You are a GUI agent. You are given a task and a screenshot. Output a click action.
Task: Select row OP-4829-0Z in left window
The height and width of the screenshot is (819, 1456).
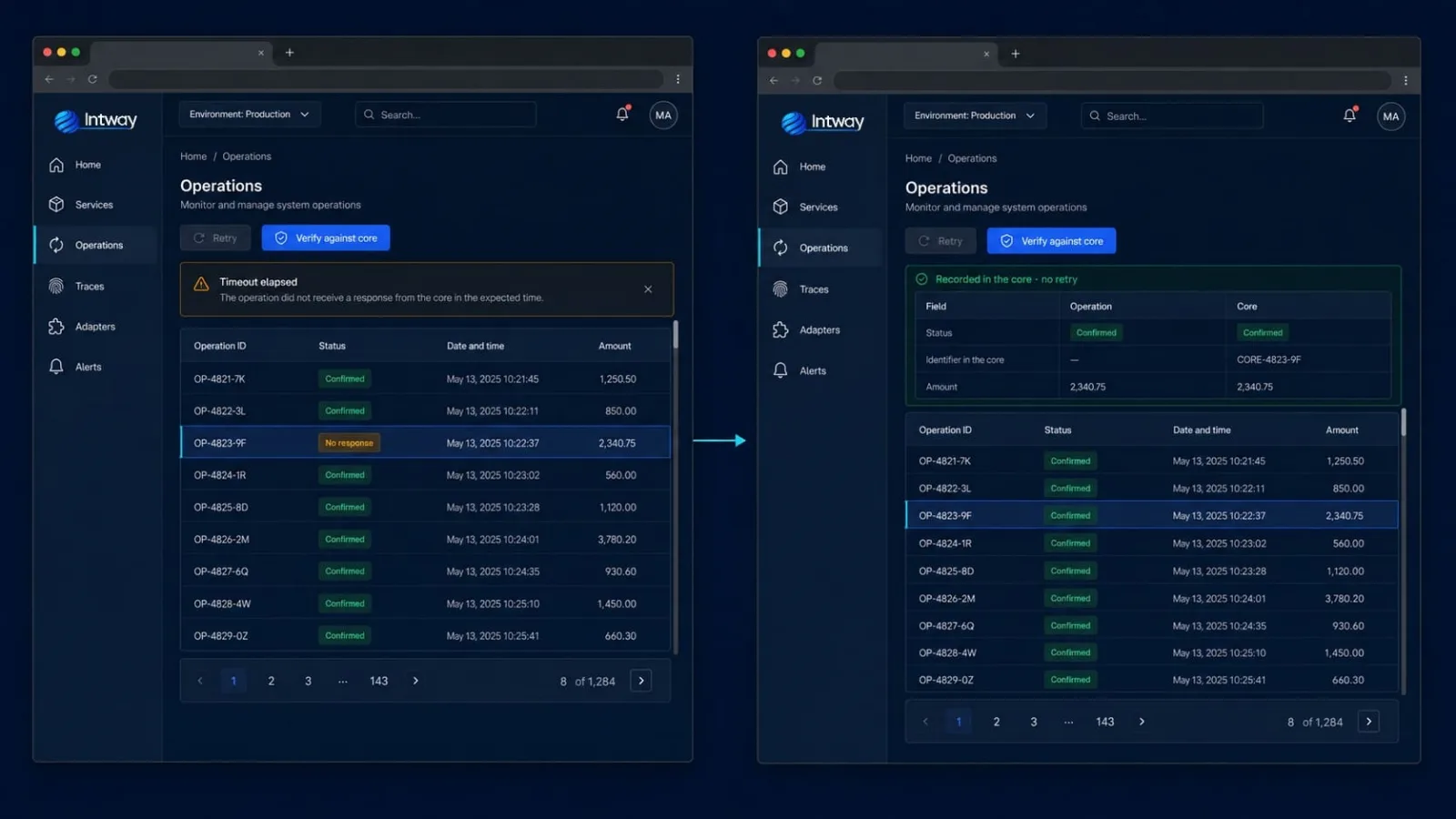(x=426, y=636)
